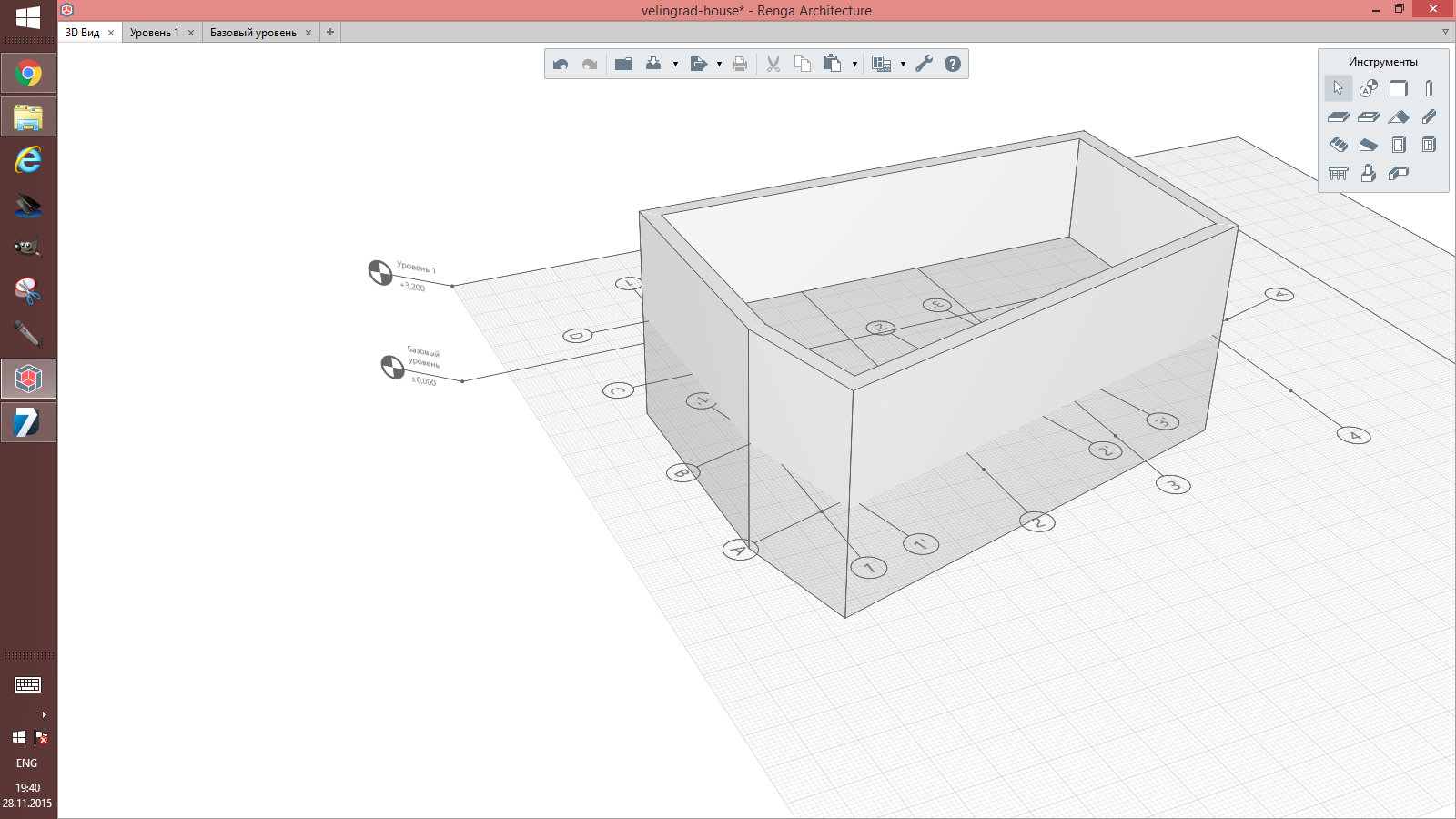Select the Door tool
The width and height of the screenshot is (1456, 819).
pyautogui.click(x=1399, y=144)
